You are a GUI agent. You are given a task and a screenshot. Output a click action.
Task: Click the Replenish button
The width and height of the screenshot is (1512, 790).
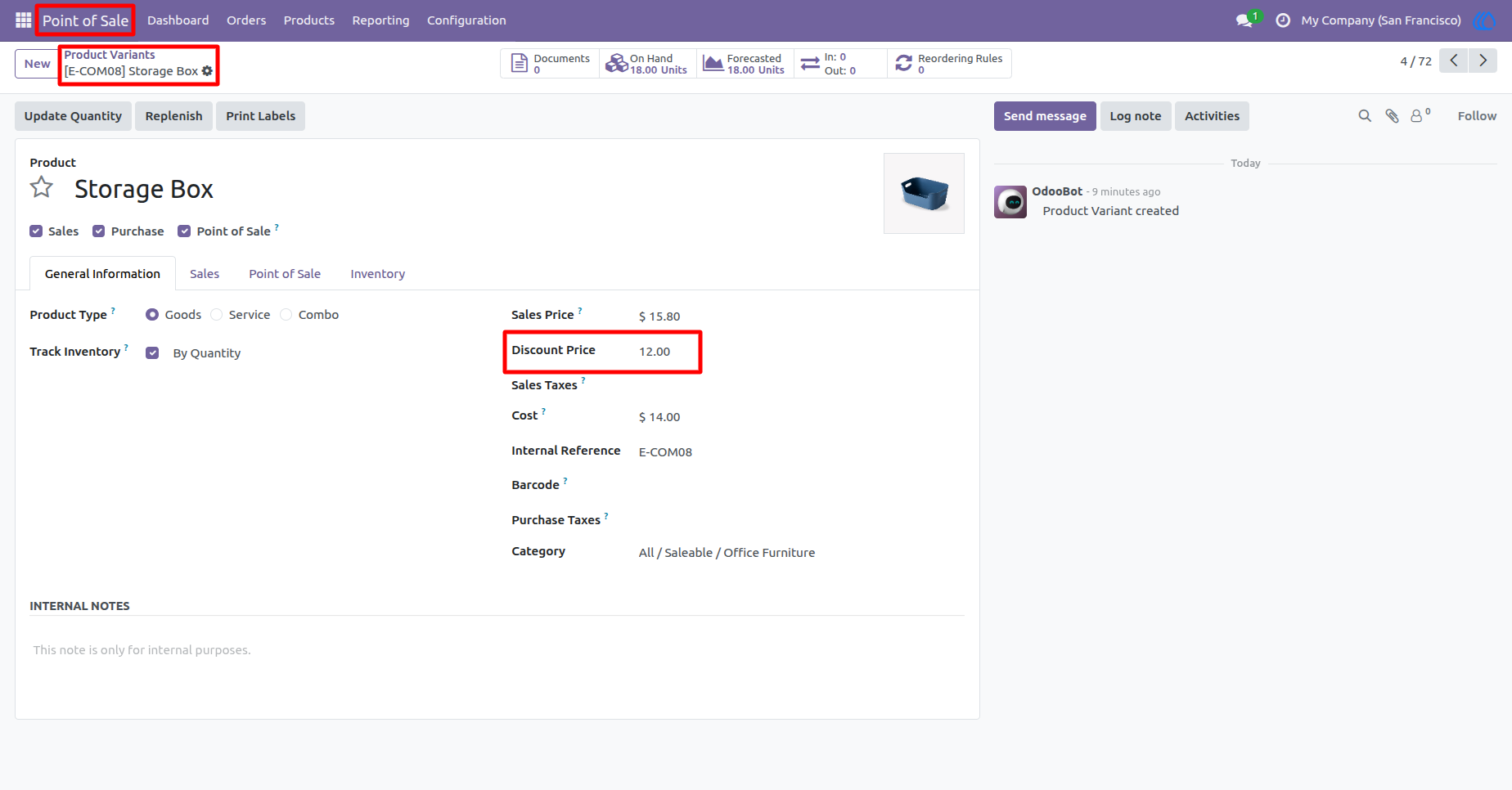[173, 116]
